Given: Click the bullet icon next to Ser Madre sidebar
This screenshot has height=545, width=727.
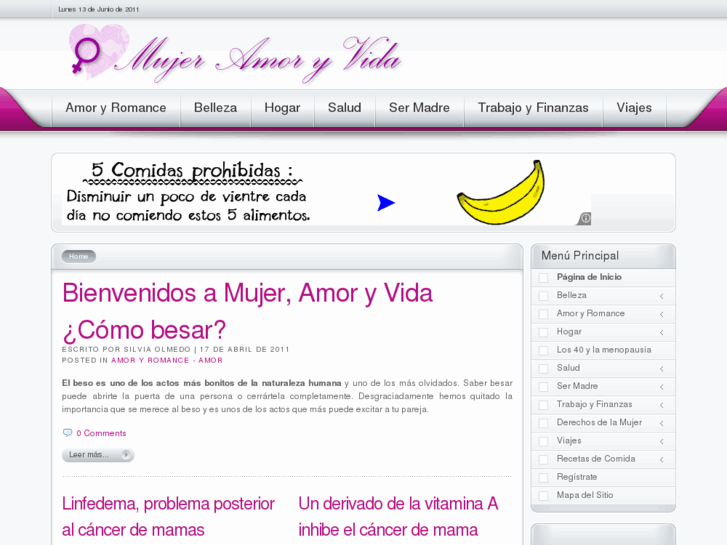Looking at the screenshot, I should [543, 386].
